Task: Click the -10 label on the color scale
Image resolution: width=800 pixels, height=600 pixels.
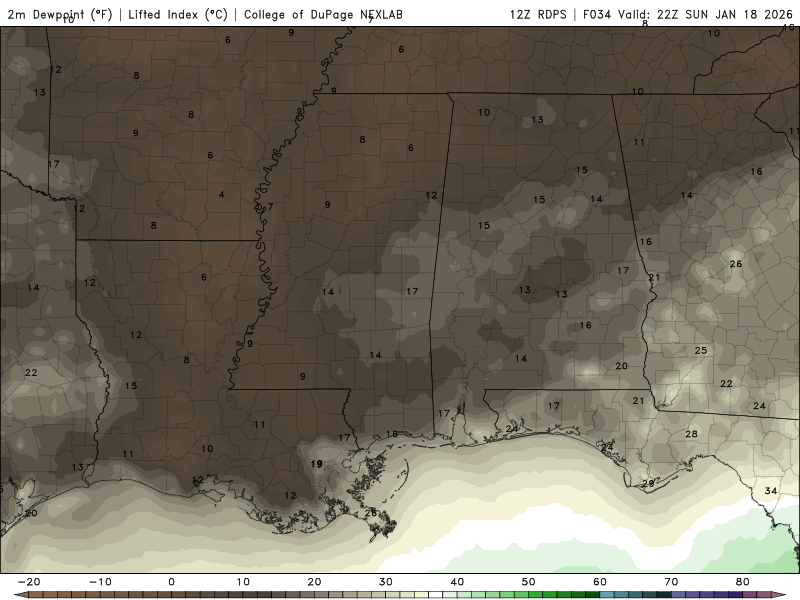Action: tap(101, 582)
